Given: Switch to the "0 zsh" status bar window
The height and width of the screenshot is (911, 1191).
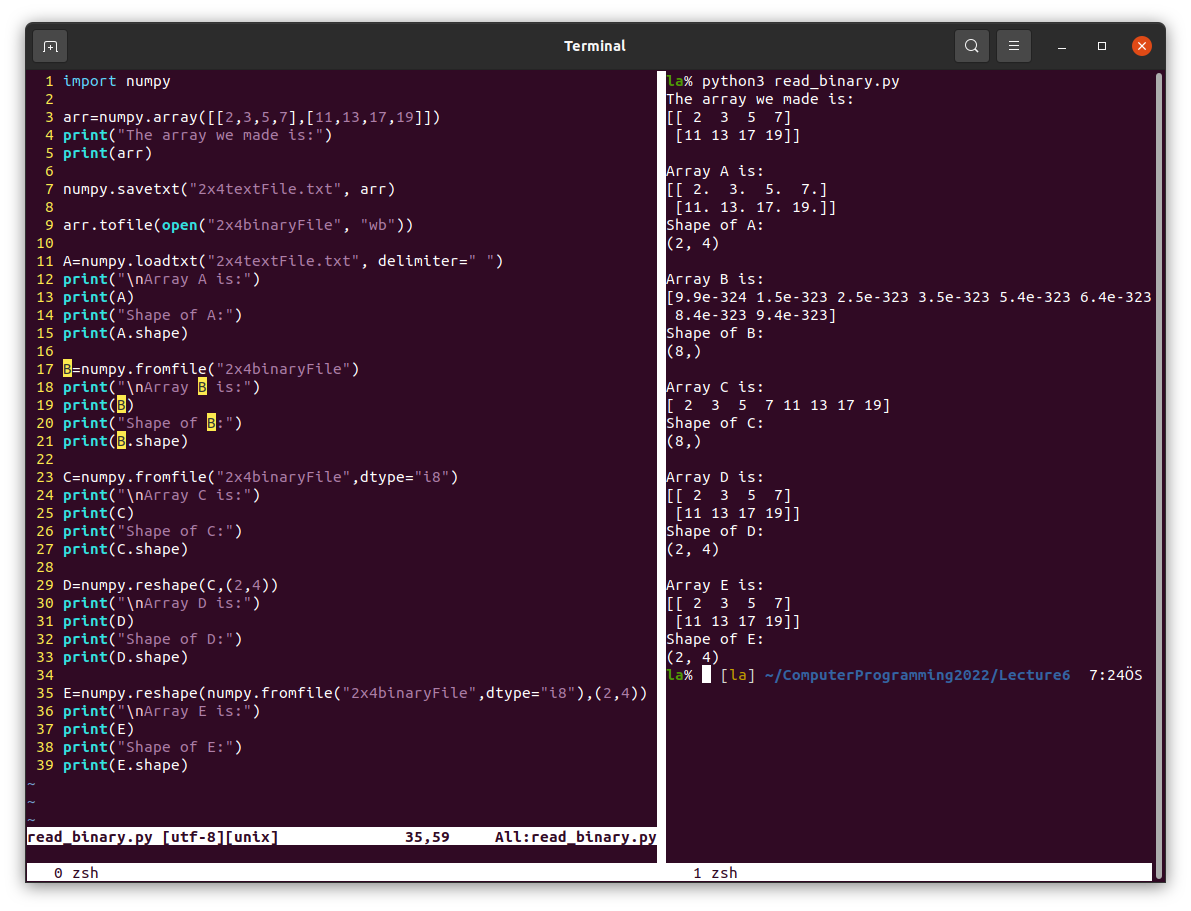Looking at the screenshot, I should tap(76, 873).
